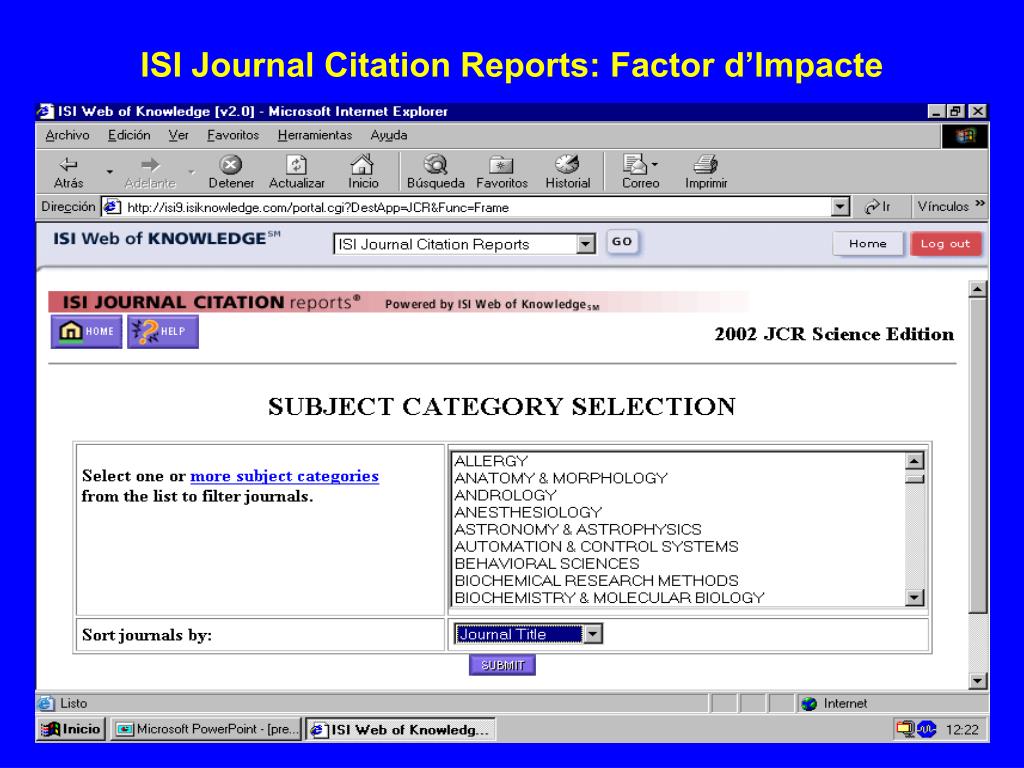
Task: Switch to Microsoft PowerPoint taskbar item
Action: pos(206,729)
